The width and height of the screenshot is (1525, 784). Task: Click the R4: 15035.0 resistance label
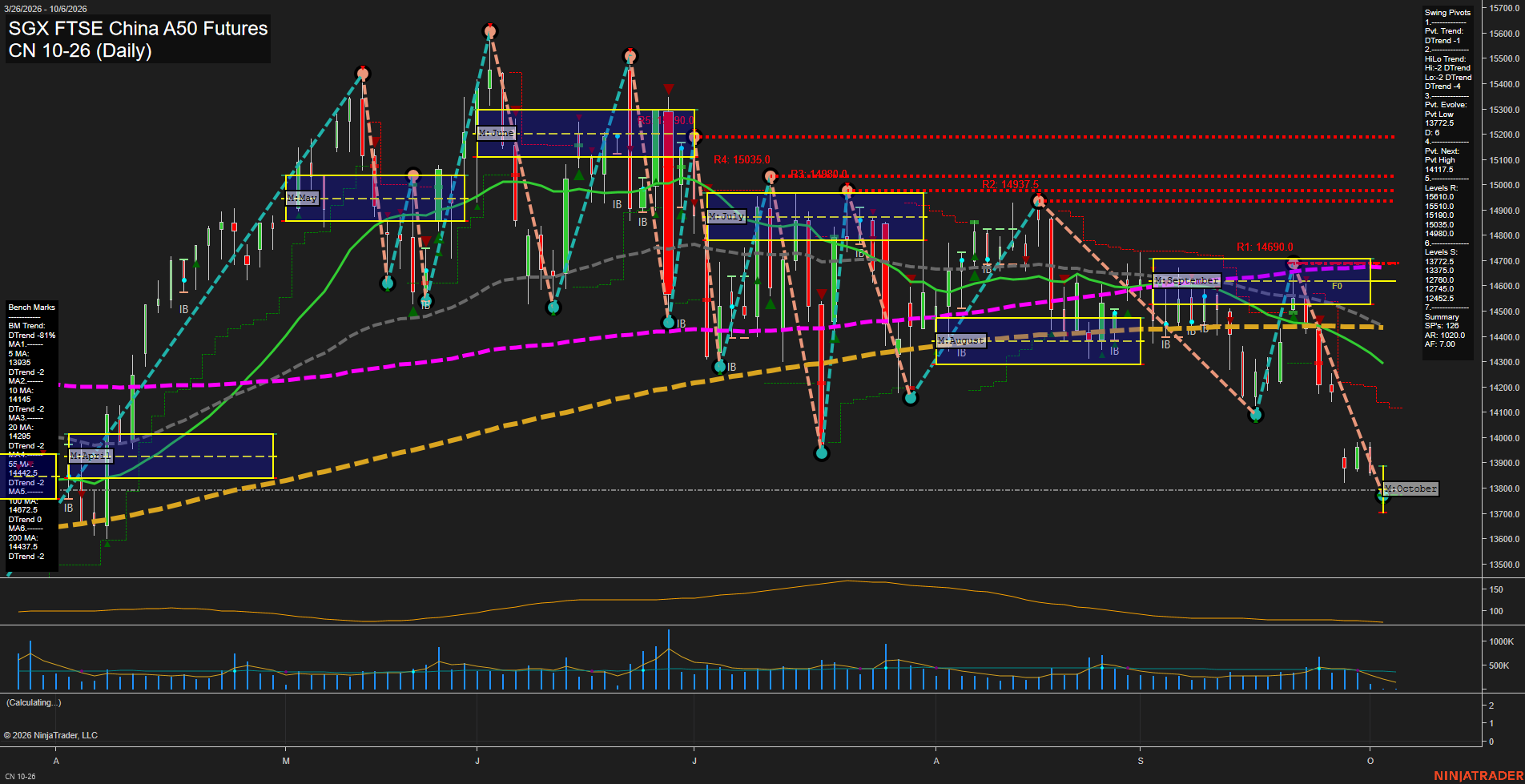[742, 160]
